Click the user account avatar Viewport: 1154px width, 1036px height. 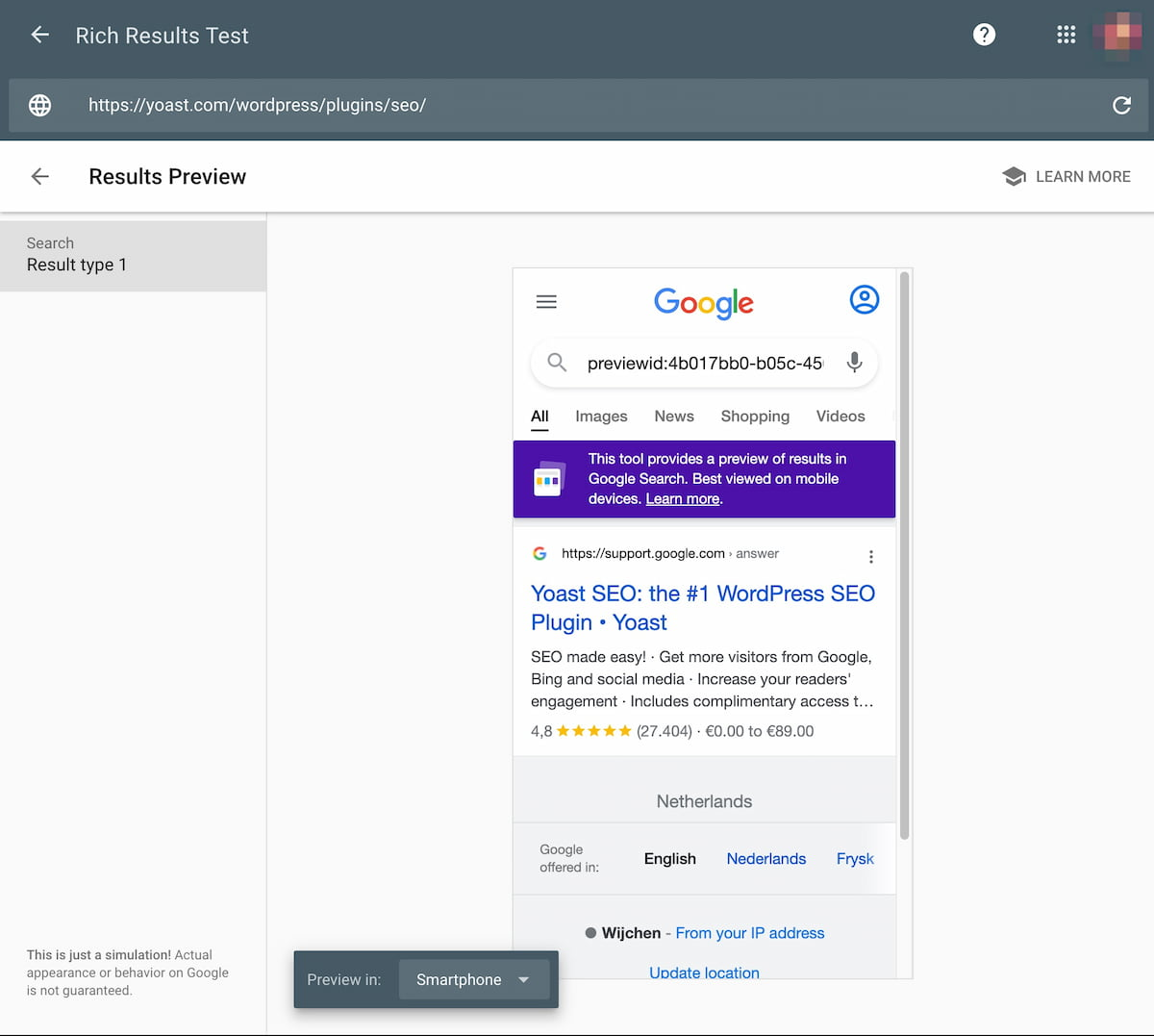click(x=1116, y=35)
